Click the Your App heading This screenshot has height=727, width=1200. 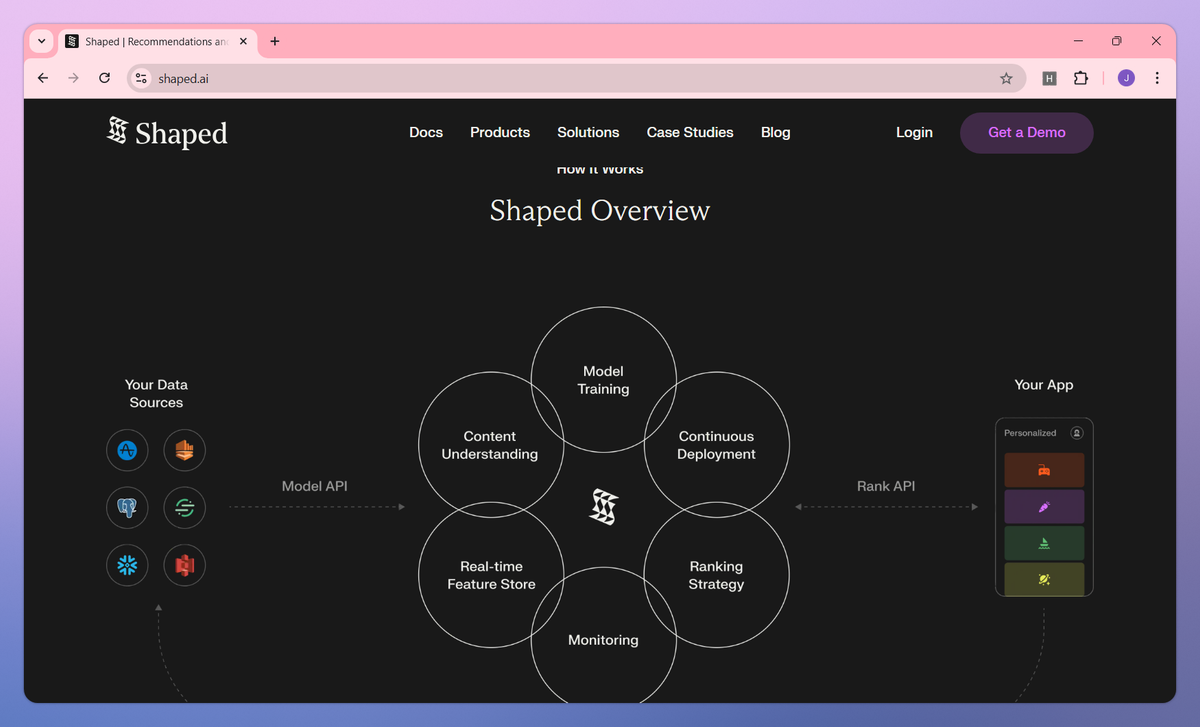click(x=1044, y=385)
